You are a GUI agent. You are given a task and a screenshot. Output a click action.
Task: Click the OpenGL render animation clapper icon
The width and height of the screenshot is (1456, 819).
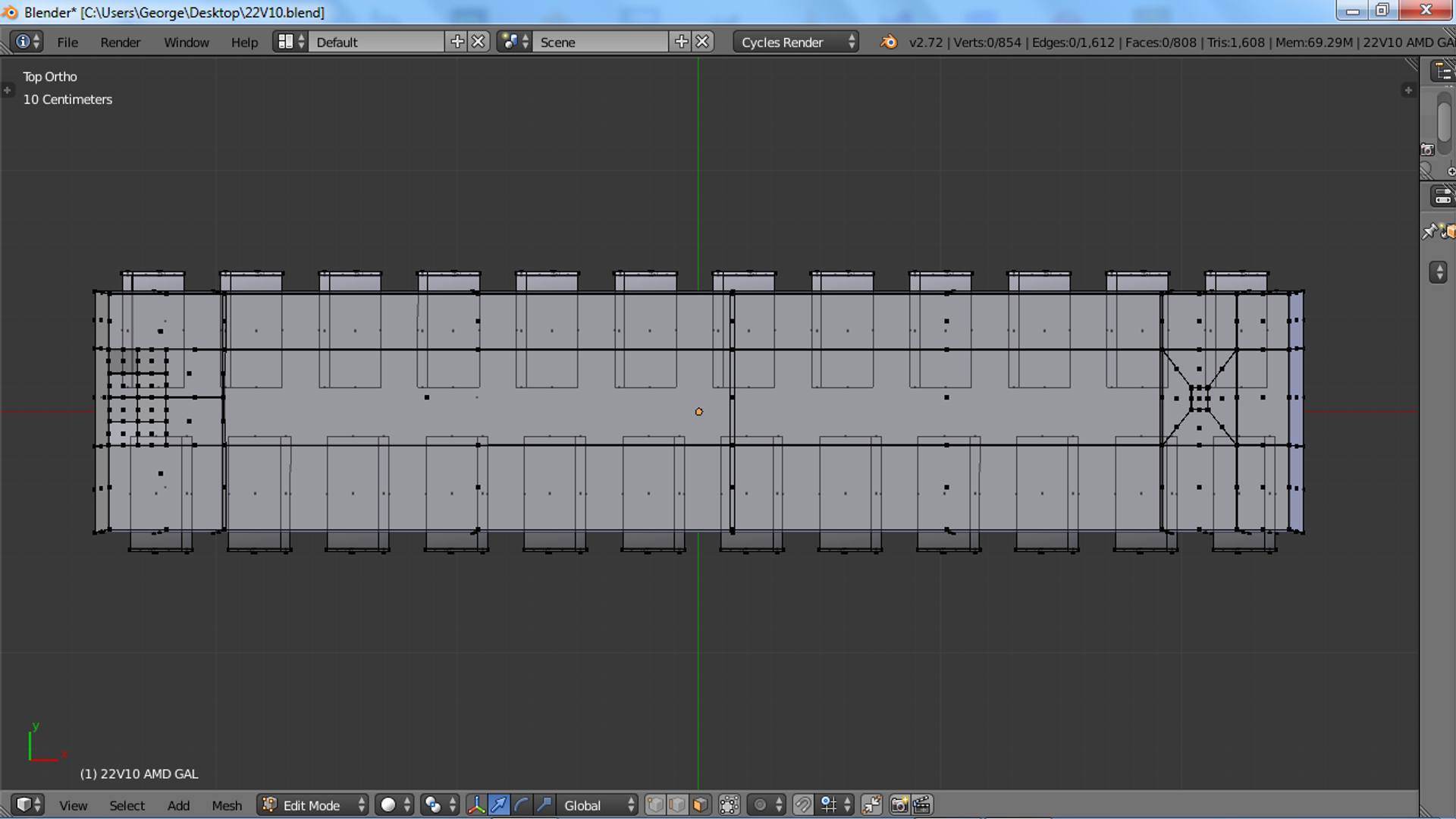tap(922, 805)
